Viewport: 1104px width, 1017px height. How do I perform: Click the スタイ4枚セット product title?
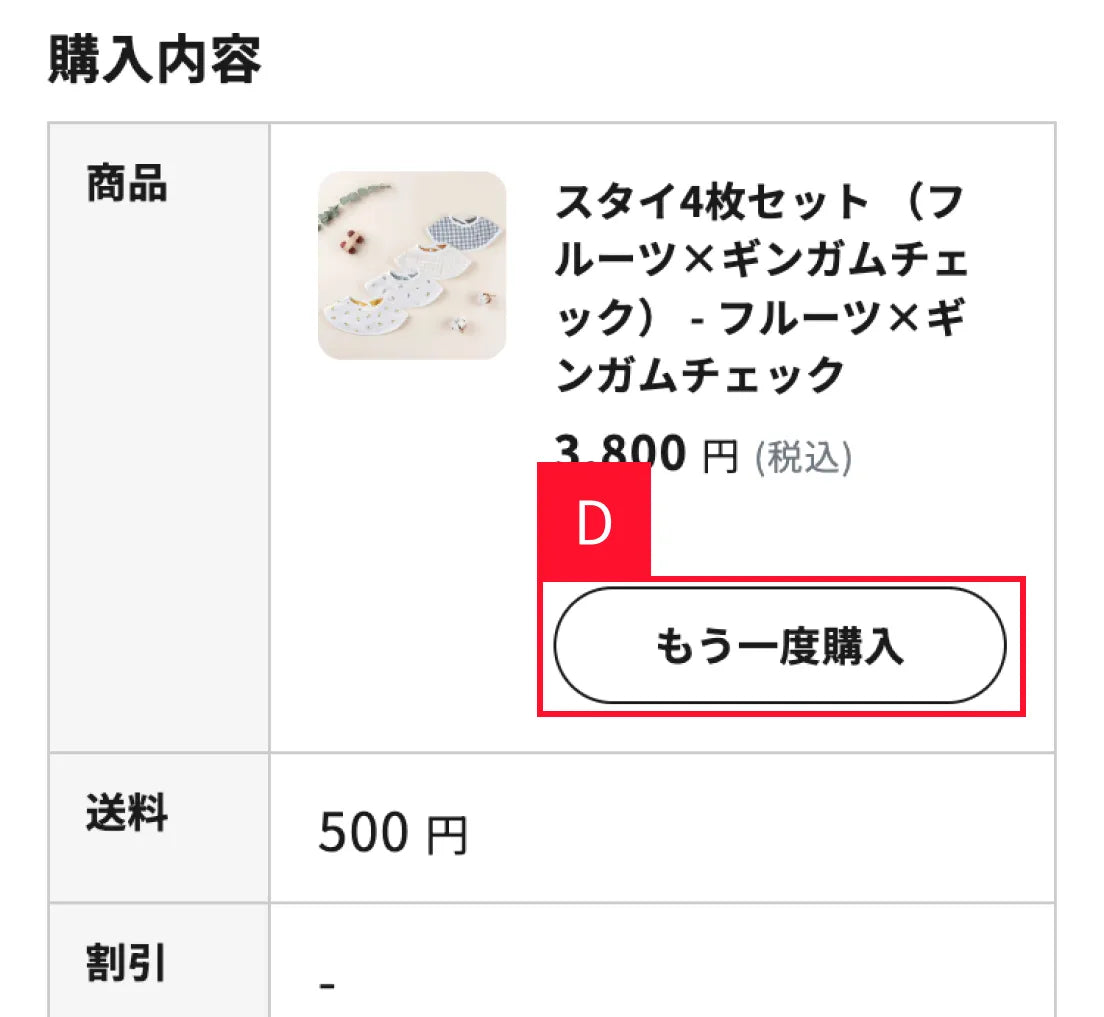tap(762, 287)
